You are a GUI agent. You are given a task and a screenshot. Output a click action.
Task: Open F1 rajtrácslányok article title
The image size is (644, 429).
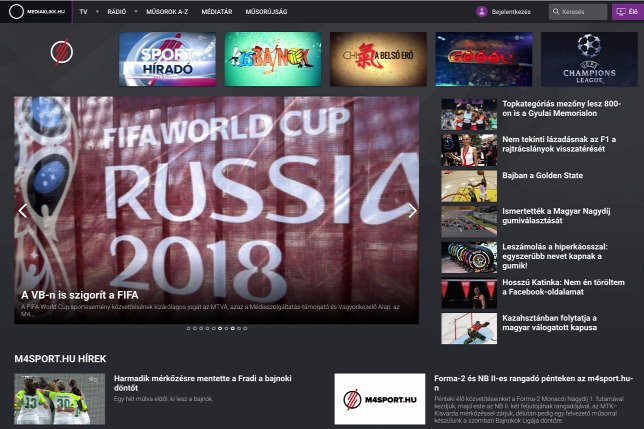click(559, 144)
